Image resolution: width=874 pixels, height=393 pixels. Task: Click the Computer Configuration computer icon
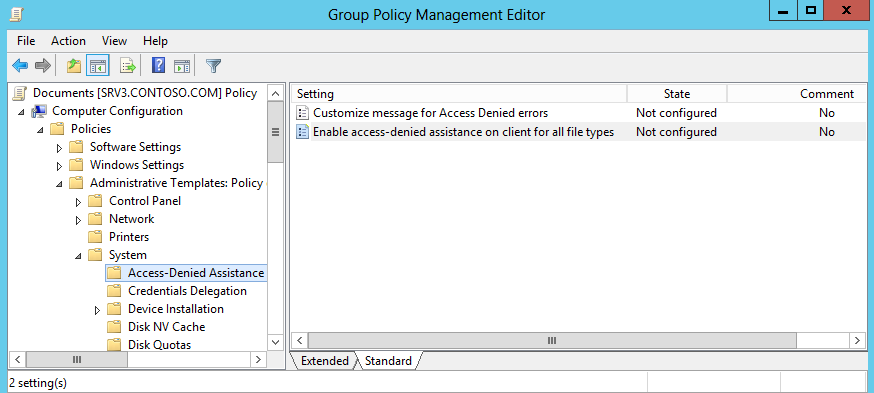(x=39, y=111)
